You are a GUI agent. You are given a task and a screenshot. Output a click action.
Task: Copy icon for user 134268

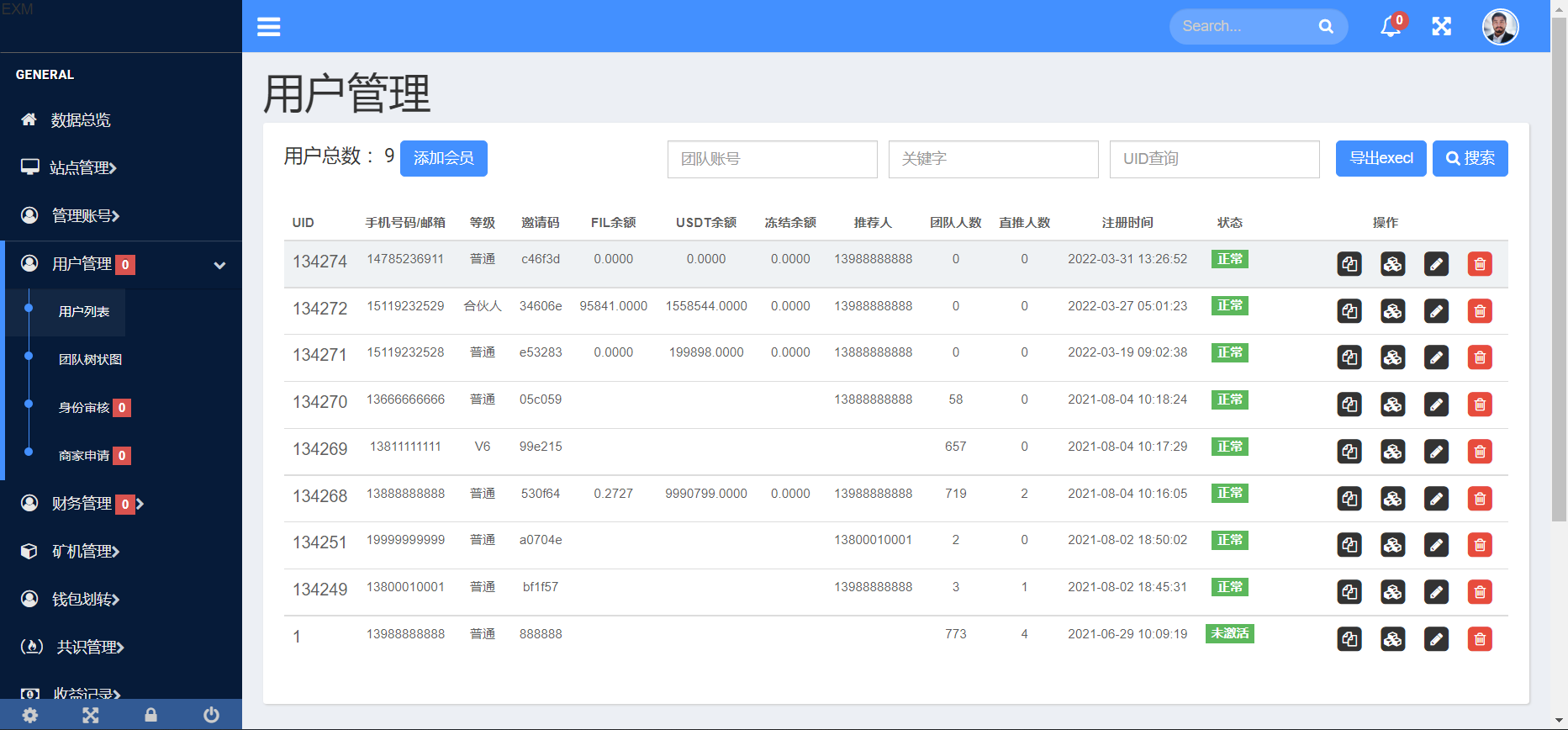pos(1349,499)
